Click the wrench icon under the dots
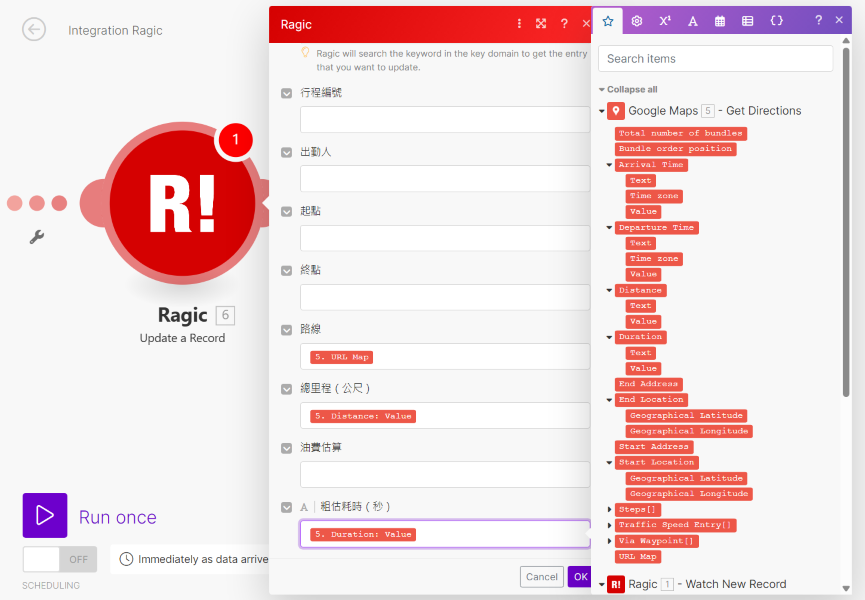The width and height of the screenshot is (865, 600). click(37, 237)
